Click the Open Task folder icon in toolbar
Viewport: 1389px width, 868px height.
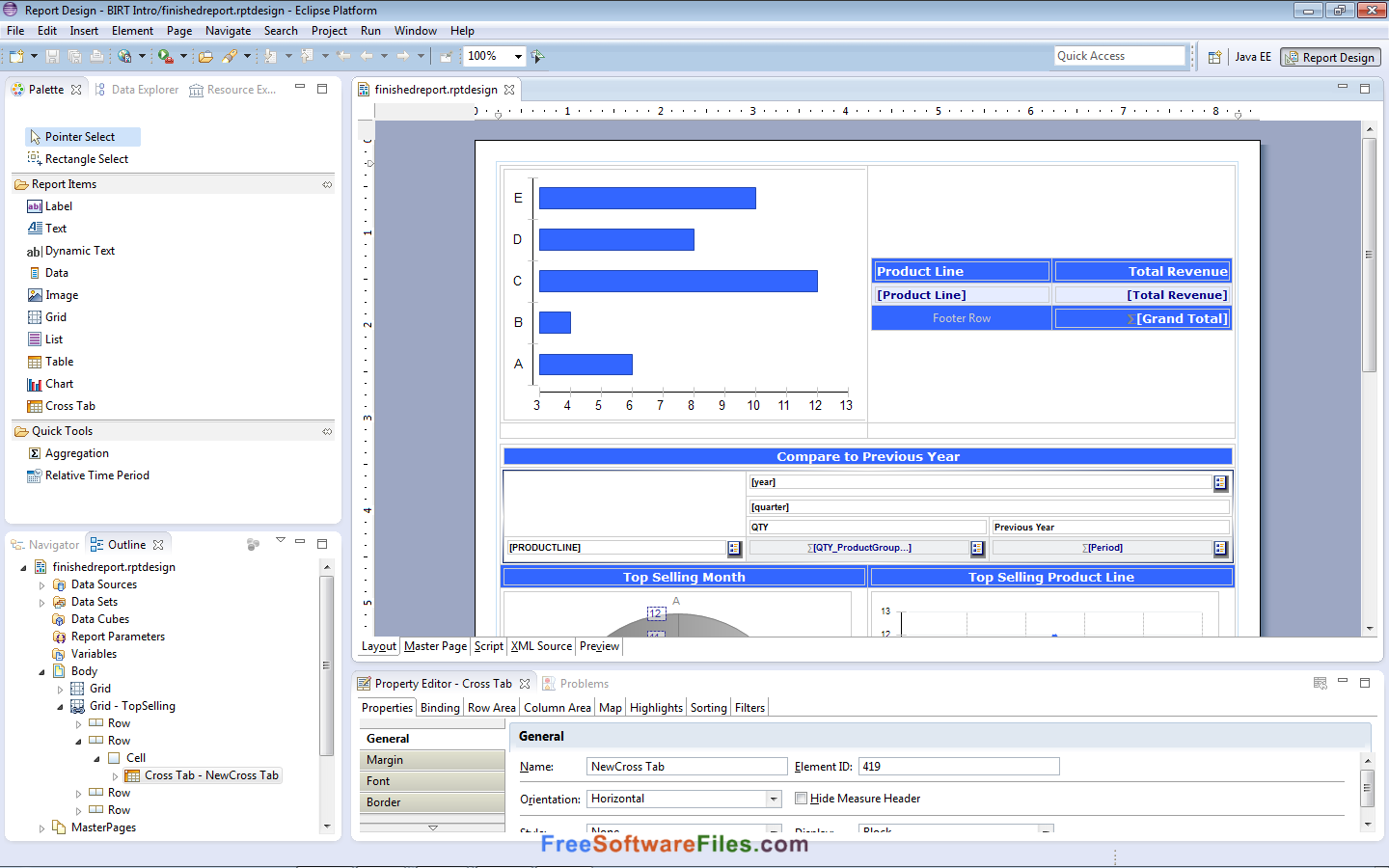(x=205, y=56)
